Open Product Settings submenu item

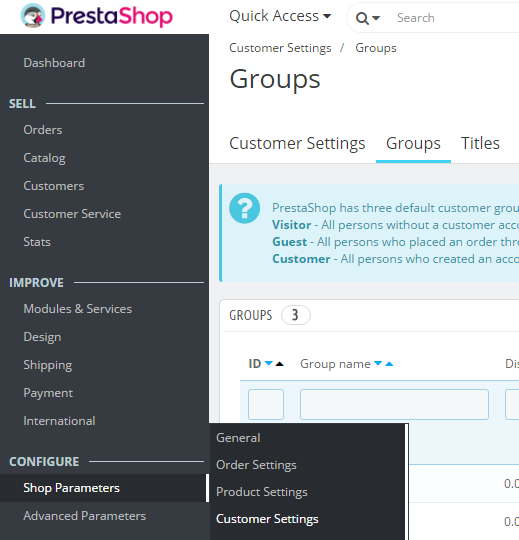click(x=262, y=492)
